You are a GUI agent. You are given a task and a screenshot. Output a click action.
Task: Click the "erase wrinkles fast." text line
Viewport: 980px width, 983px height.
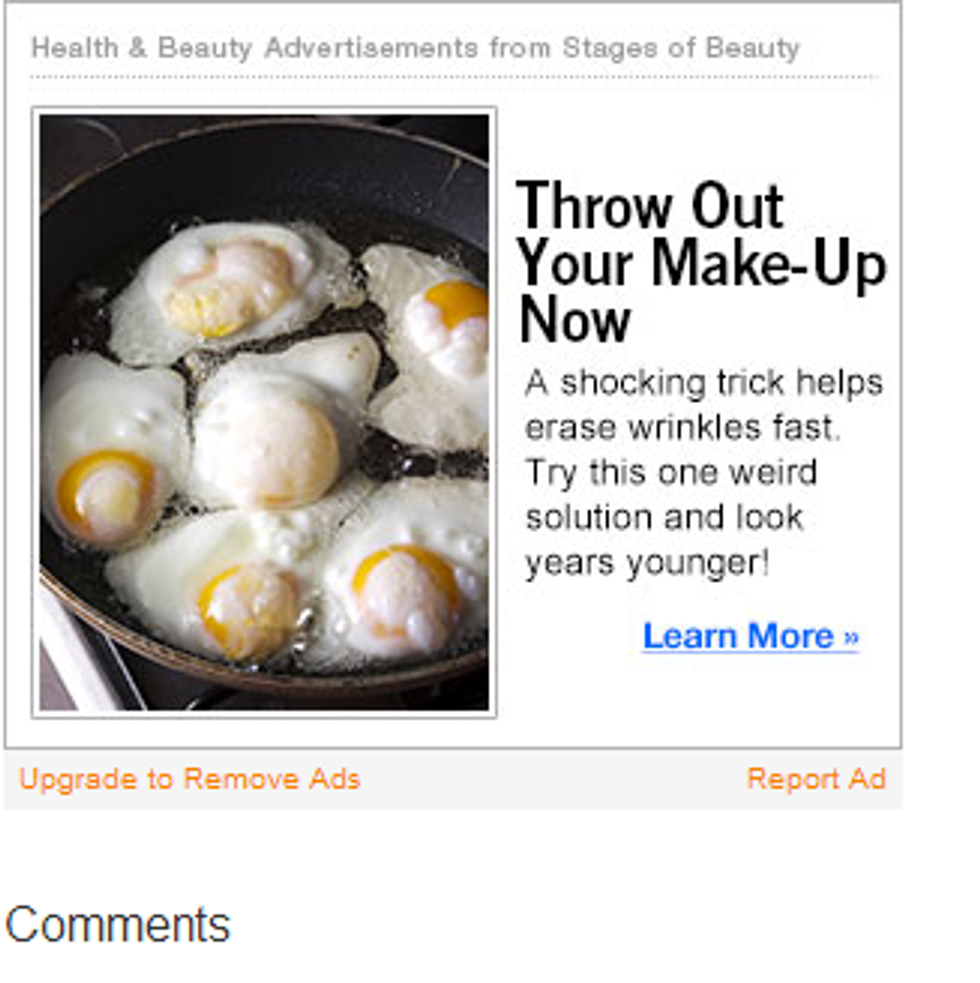682,428
